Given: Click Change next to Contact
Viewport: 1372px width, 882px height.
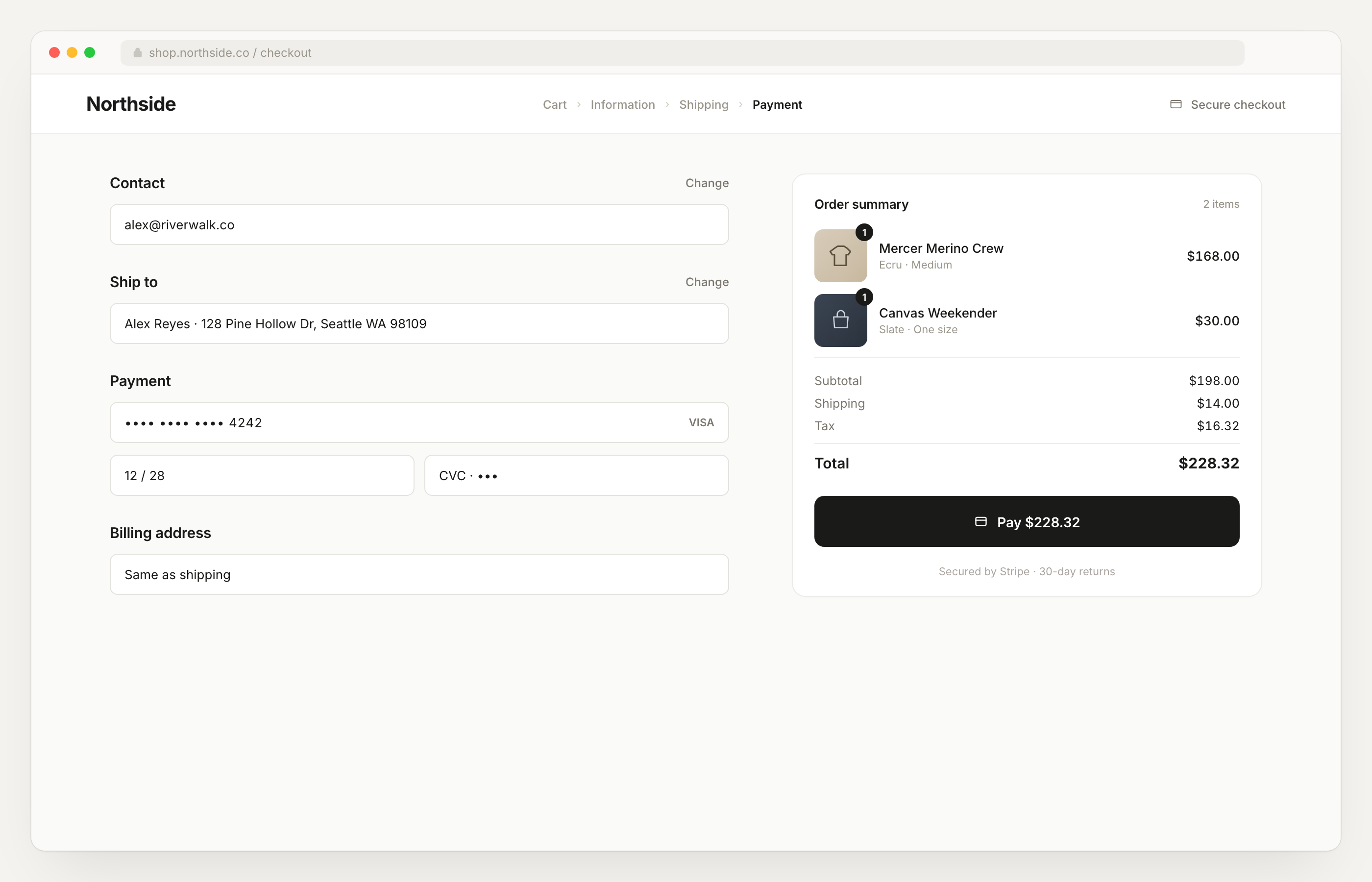Looking at the screenshot, I should point(707,183).
